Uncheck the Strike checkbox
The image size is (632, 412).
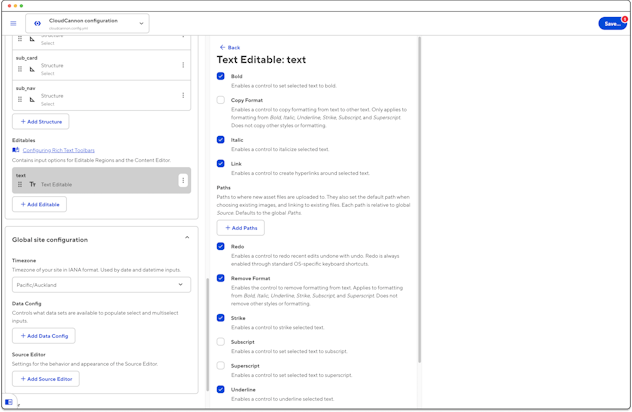[220, 318]
